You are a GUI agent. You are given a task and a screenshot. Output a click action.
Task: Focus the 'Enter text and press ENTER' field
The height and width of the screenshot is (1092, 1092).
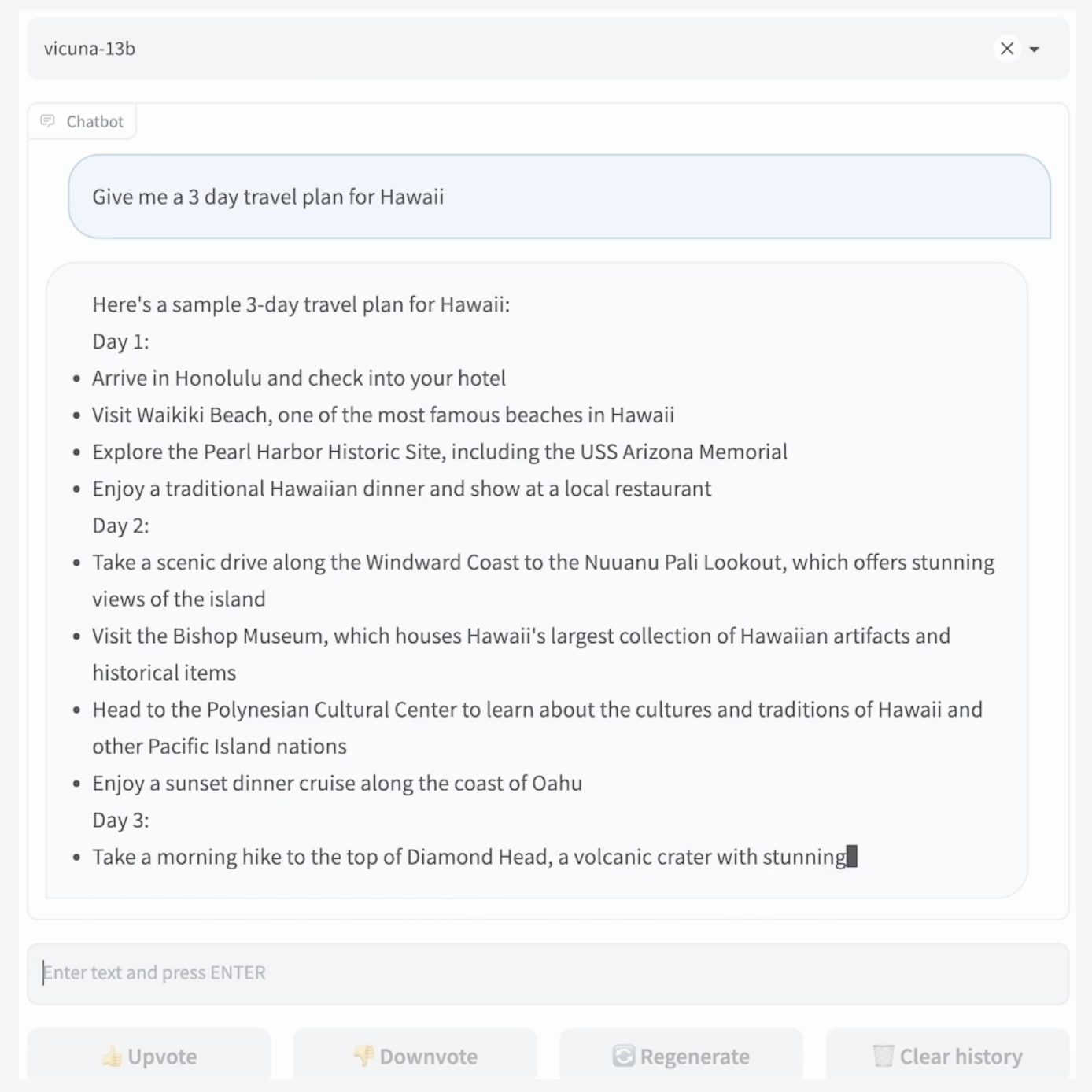tap(548, 973)
